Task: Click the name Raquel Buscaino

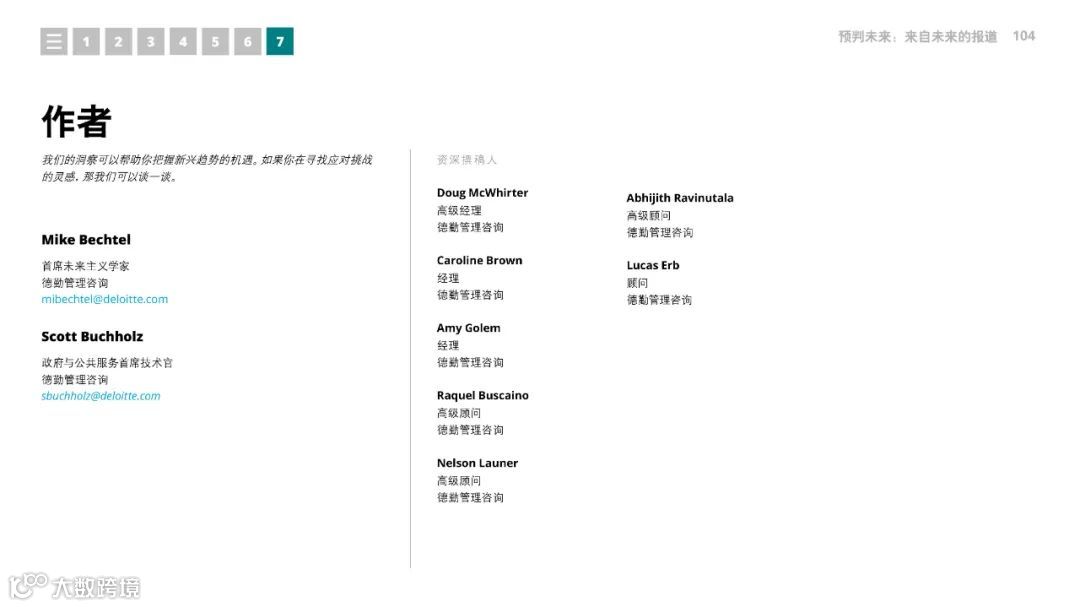Action: pyautogui.click(x=483, y=395)
